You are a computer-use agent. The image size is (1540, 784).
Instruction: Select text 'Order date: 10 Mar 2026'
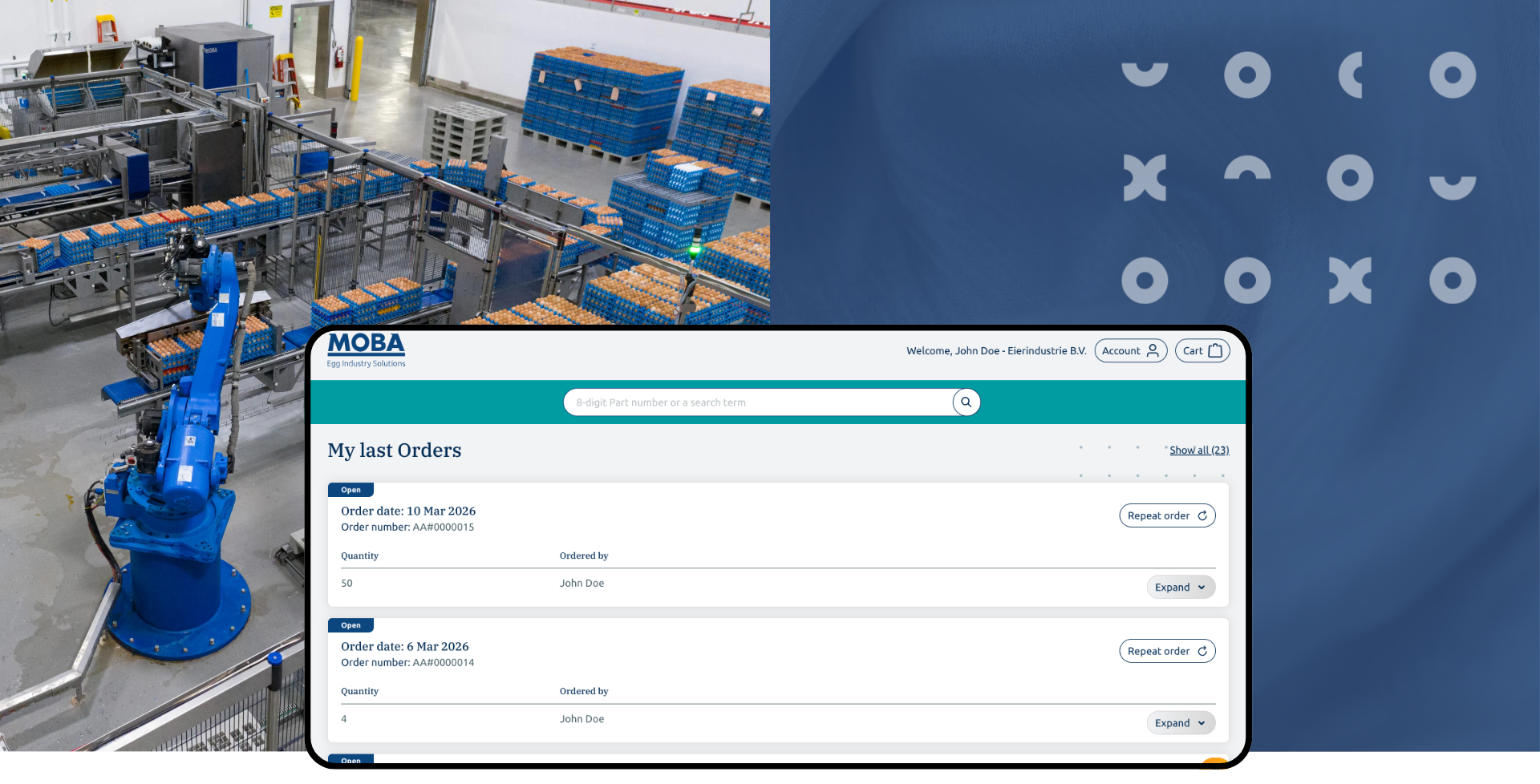click(x=408, y=511)
